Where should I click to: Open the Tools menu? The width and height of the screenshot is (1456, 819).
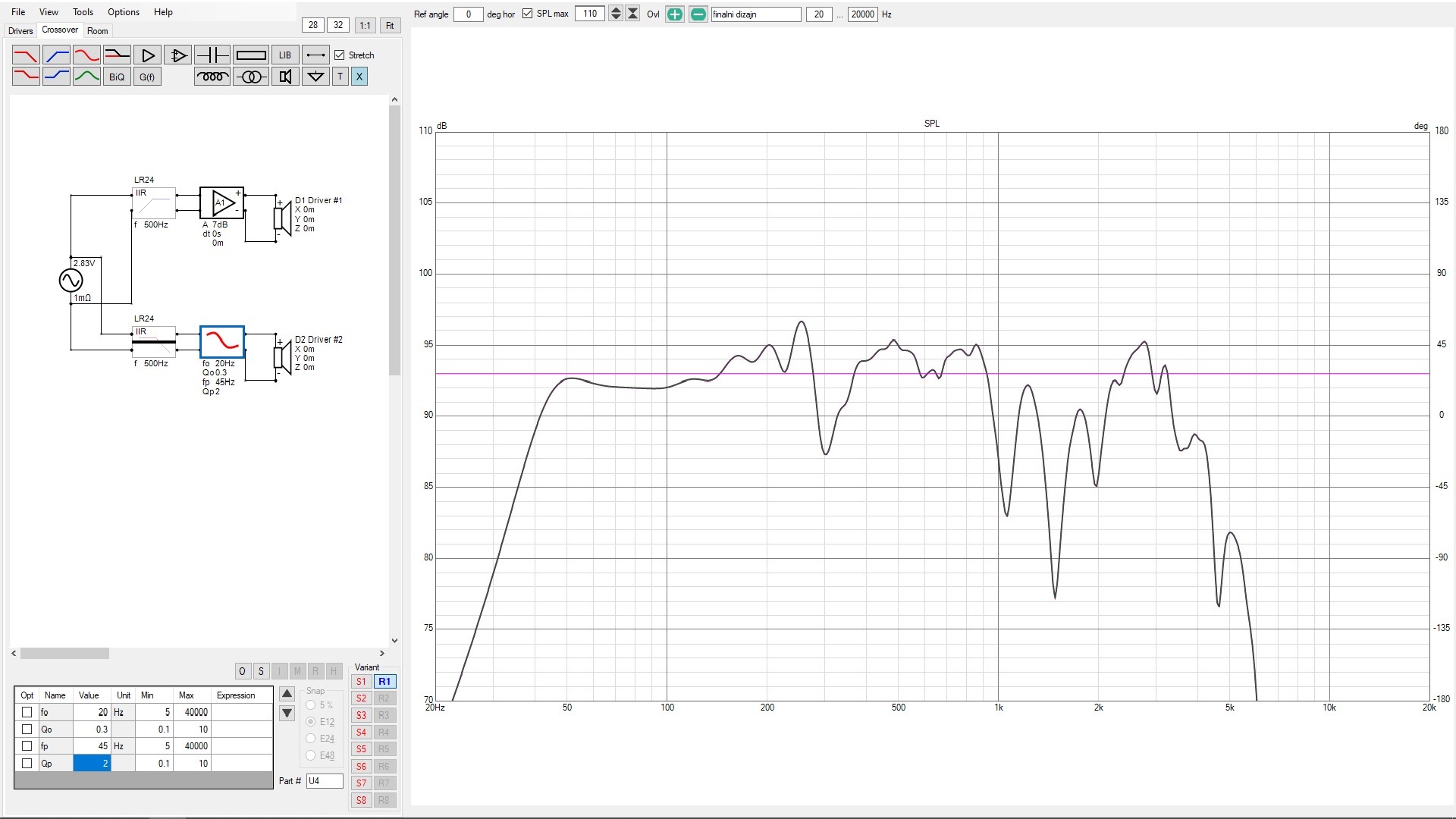(83, 12)
